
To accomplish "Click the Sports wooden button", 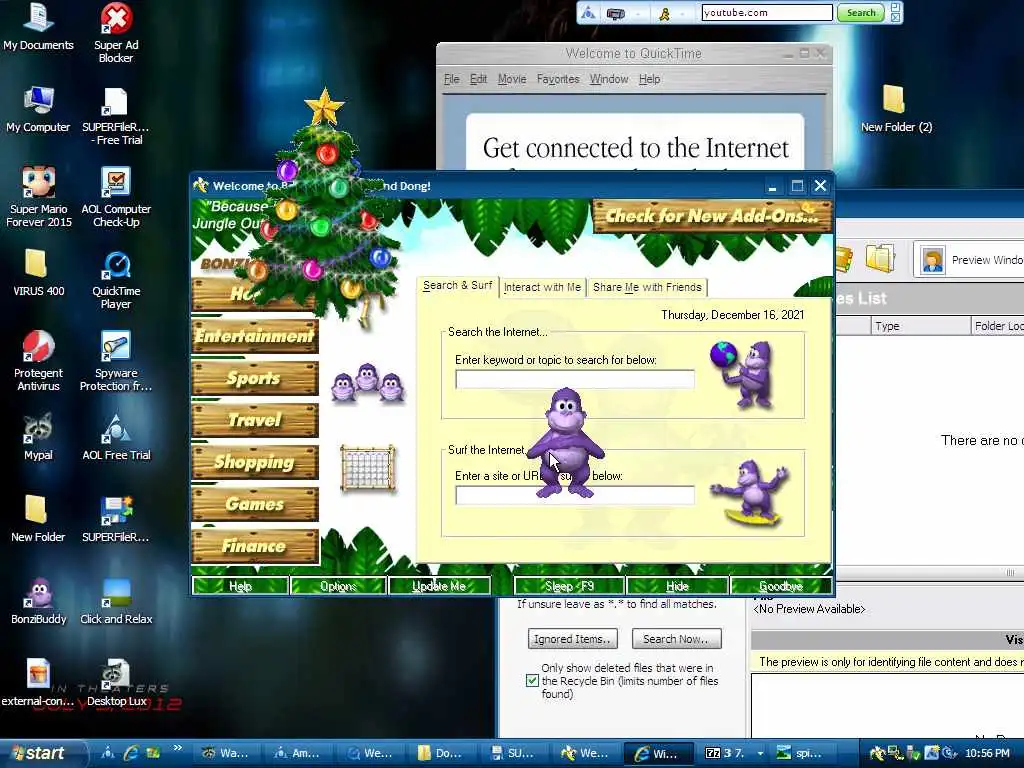I will coord(255,378).
